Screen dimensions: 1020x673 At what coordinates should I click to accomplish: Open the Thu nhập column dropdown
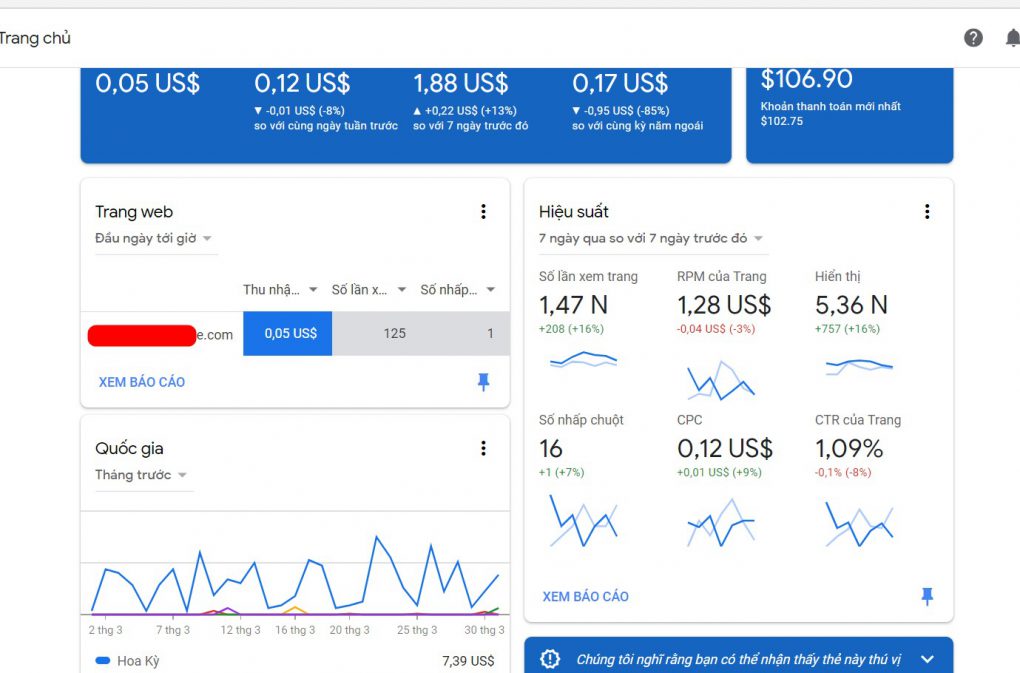[x=280, y=290]
